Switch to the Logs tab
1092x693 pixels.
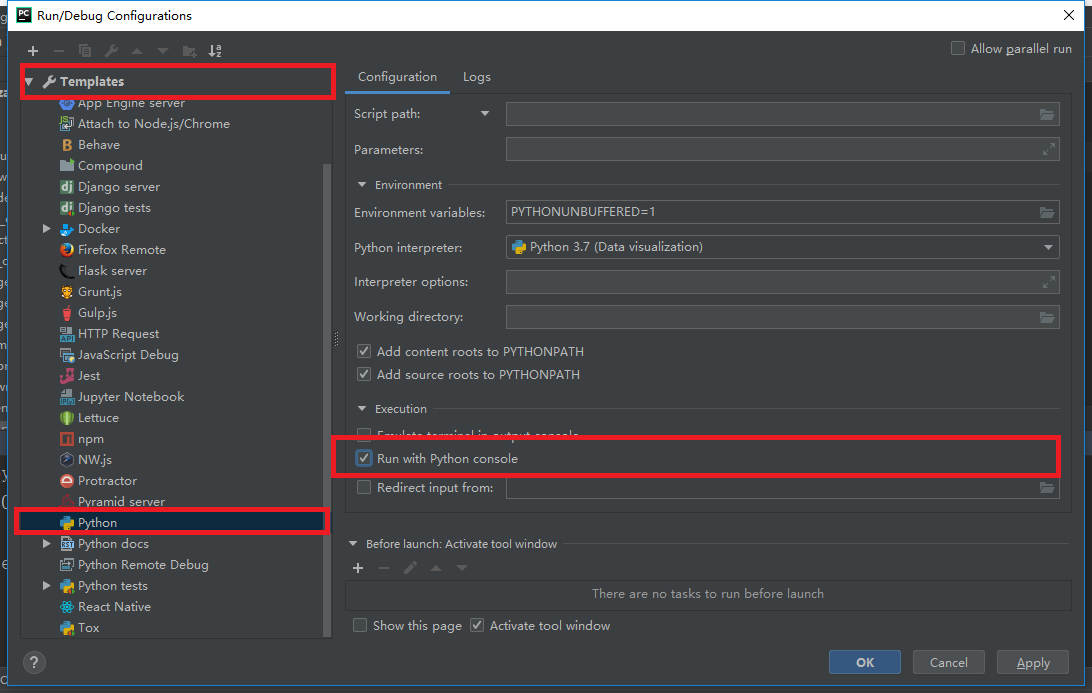click(x=476, y=76)
